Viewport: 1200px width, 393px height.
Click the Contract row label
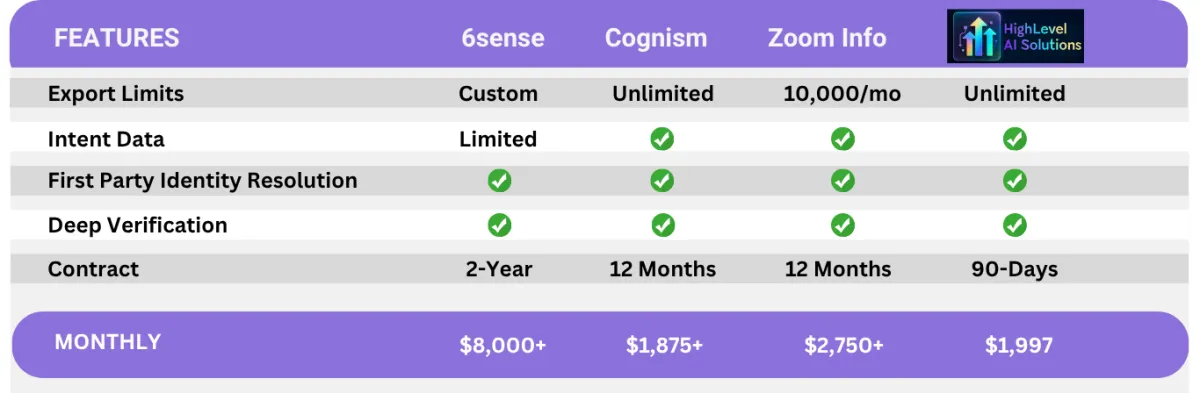(94, 269)
